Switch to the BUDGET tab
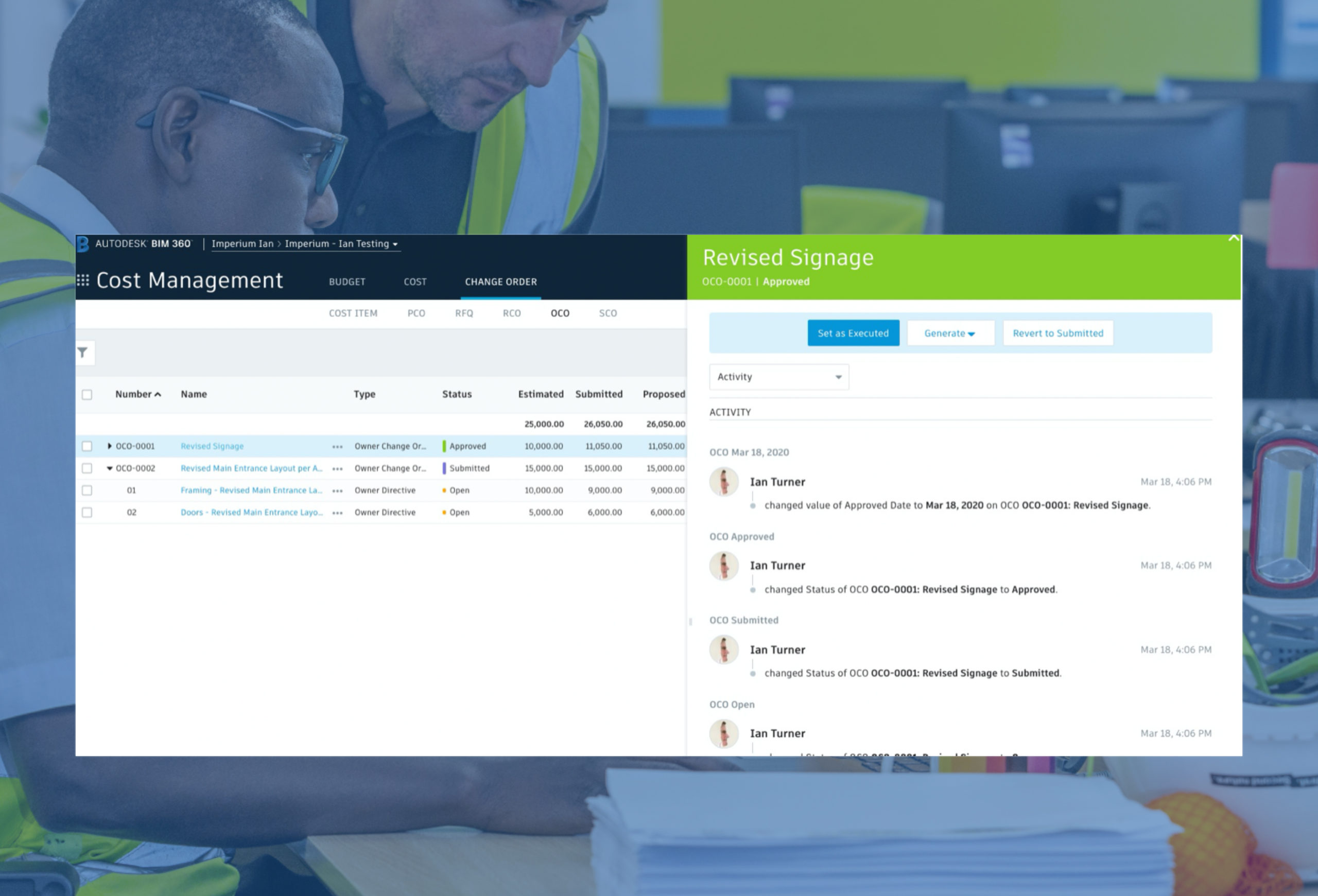 pyautogui.click(x=346, y=282)
